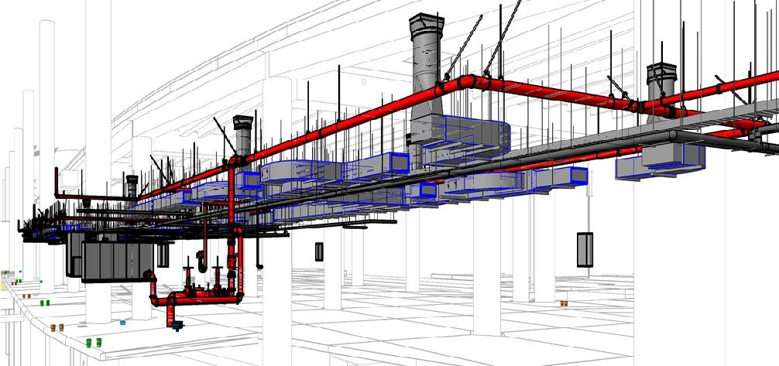Click the green floor sleeves at bottom left
The width and height of the screenshot is (779, 366).
coord(93,342)
